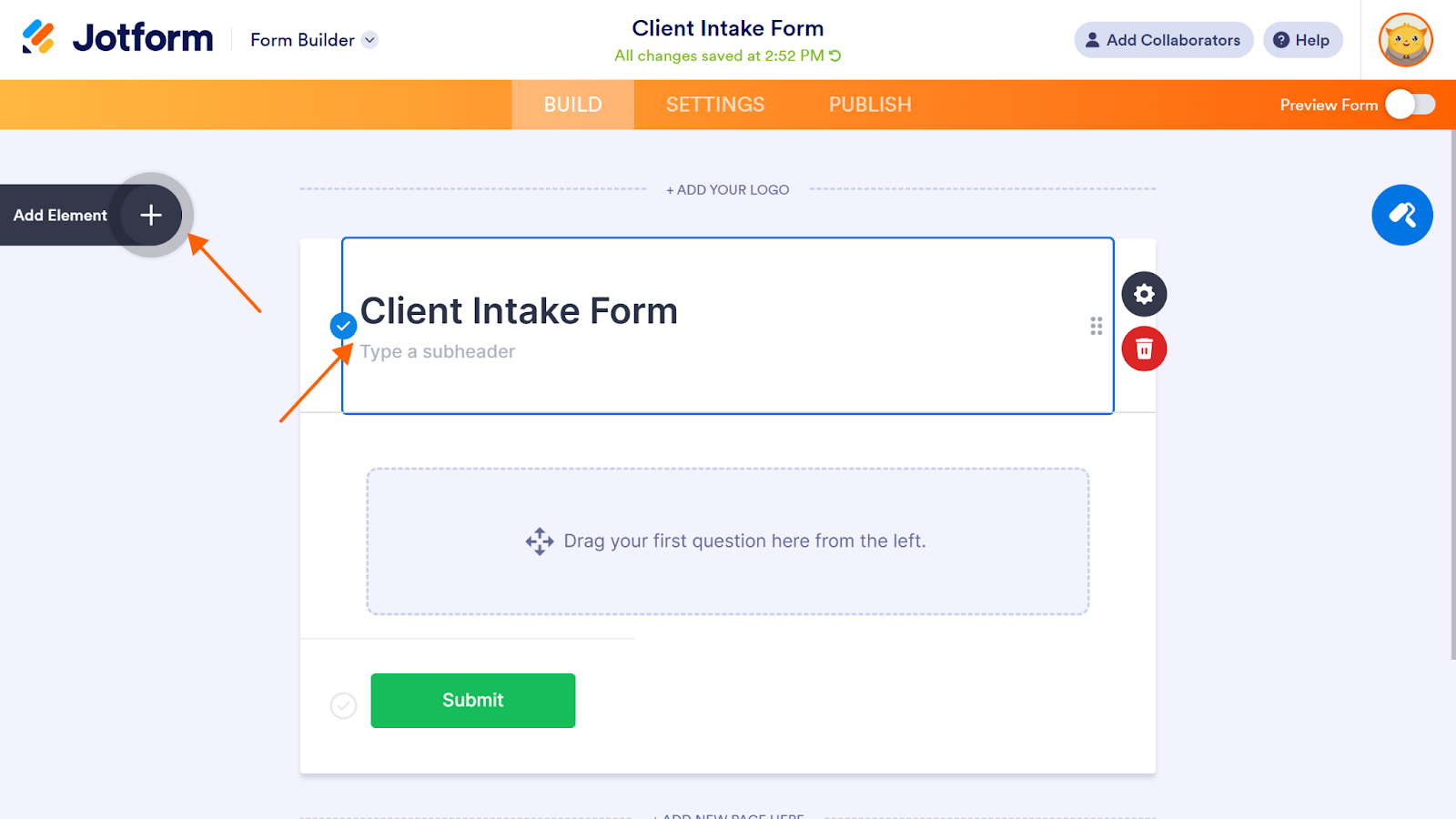The image size is (1456, 819).
Task: Switch to the PUBLISH tab
Action: 870,105
